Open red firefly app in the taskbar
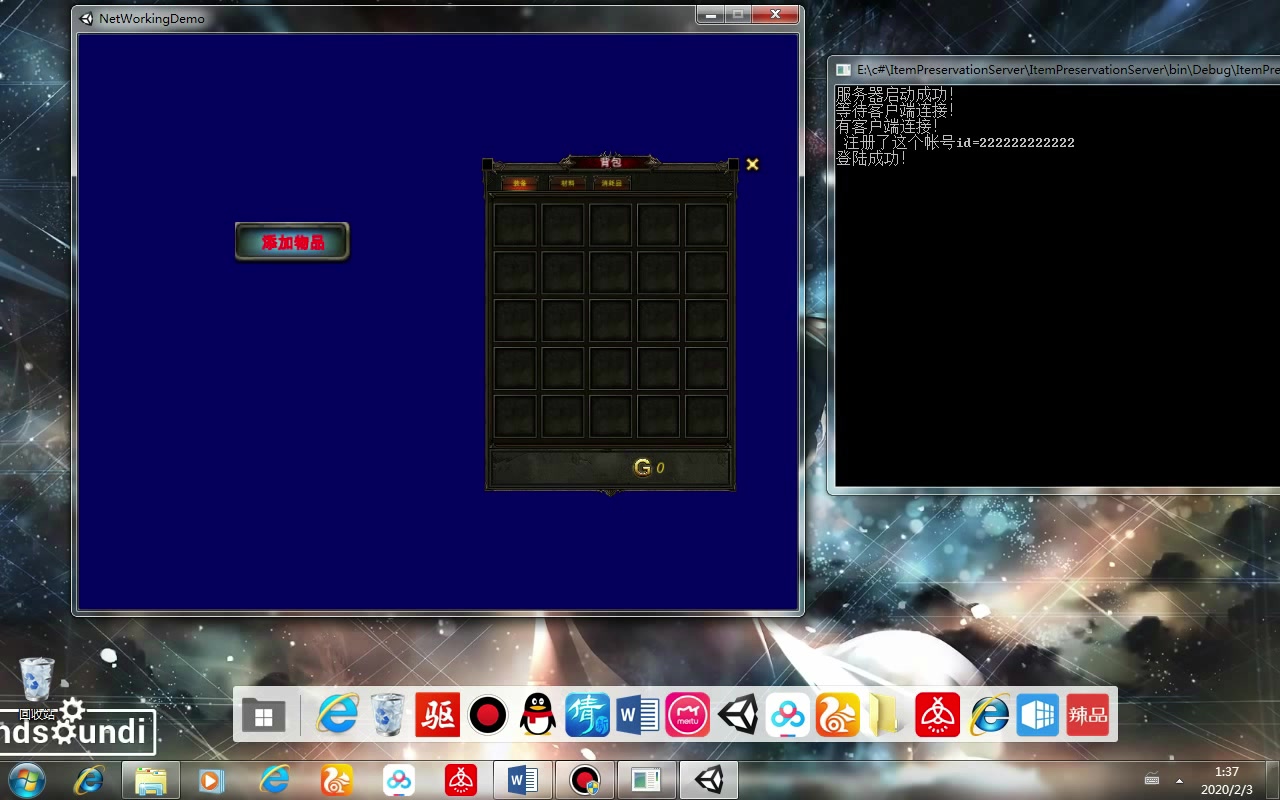This screenshot has width=1280, height=800. 460,780
